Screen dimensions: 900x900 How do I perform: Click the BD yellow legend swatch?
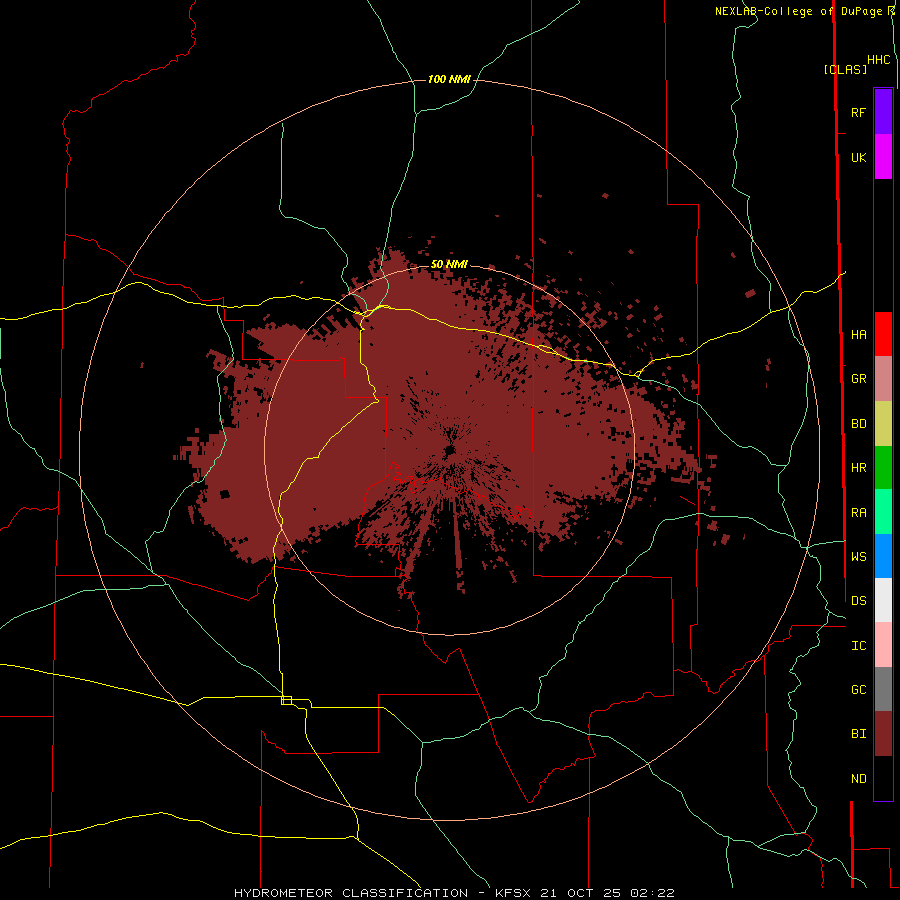point(883,424)
